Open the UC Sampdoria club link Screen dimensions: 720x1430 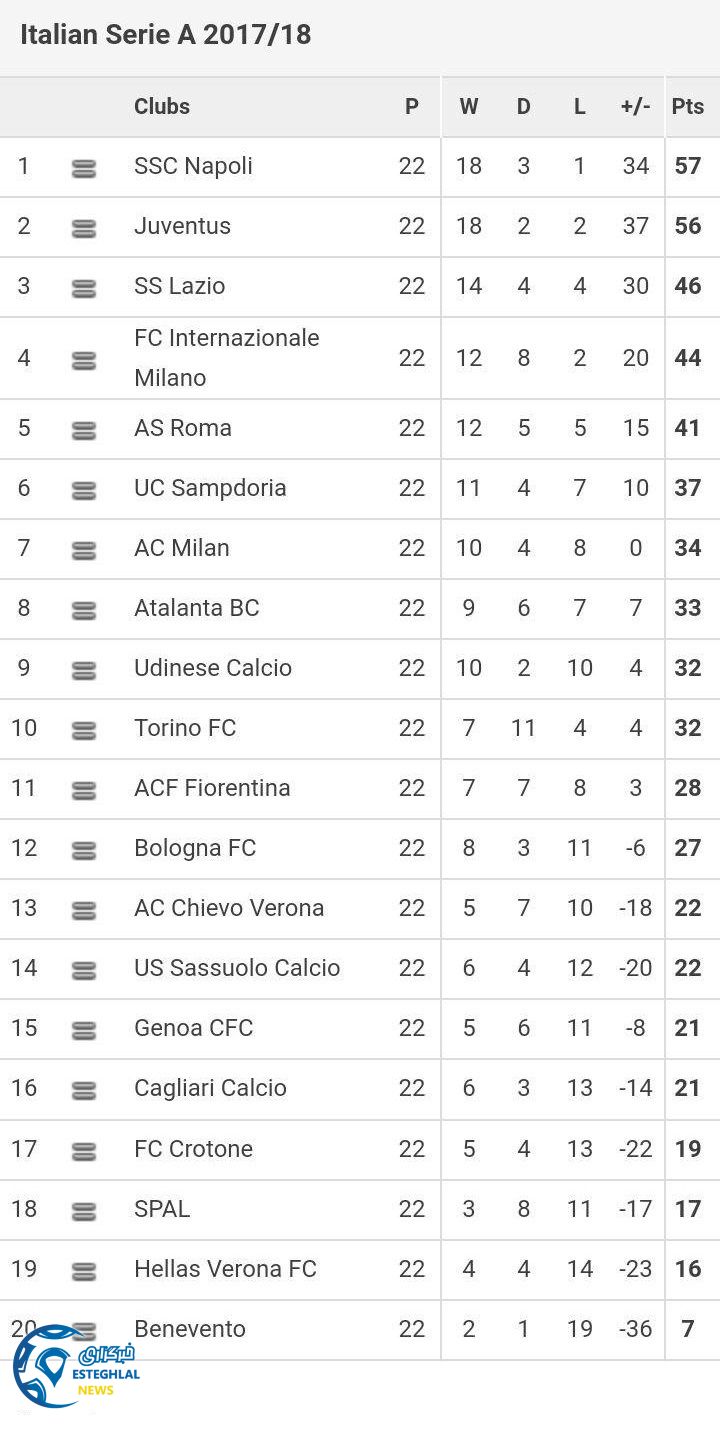click(210, 488)
